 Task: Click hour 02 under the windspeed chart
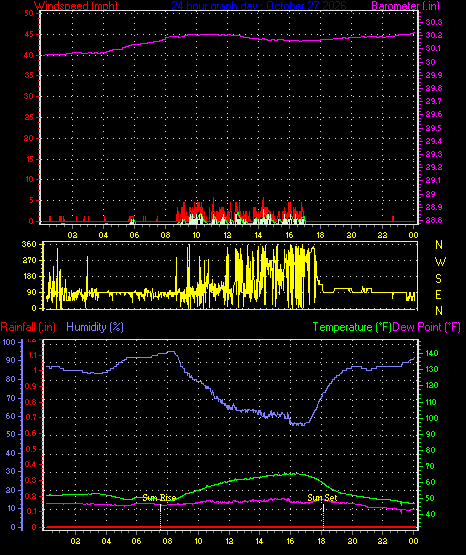point(73,235)
